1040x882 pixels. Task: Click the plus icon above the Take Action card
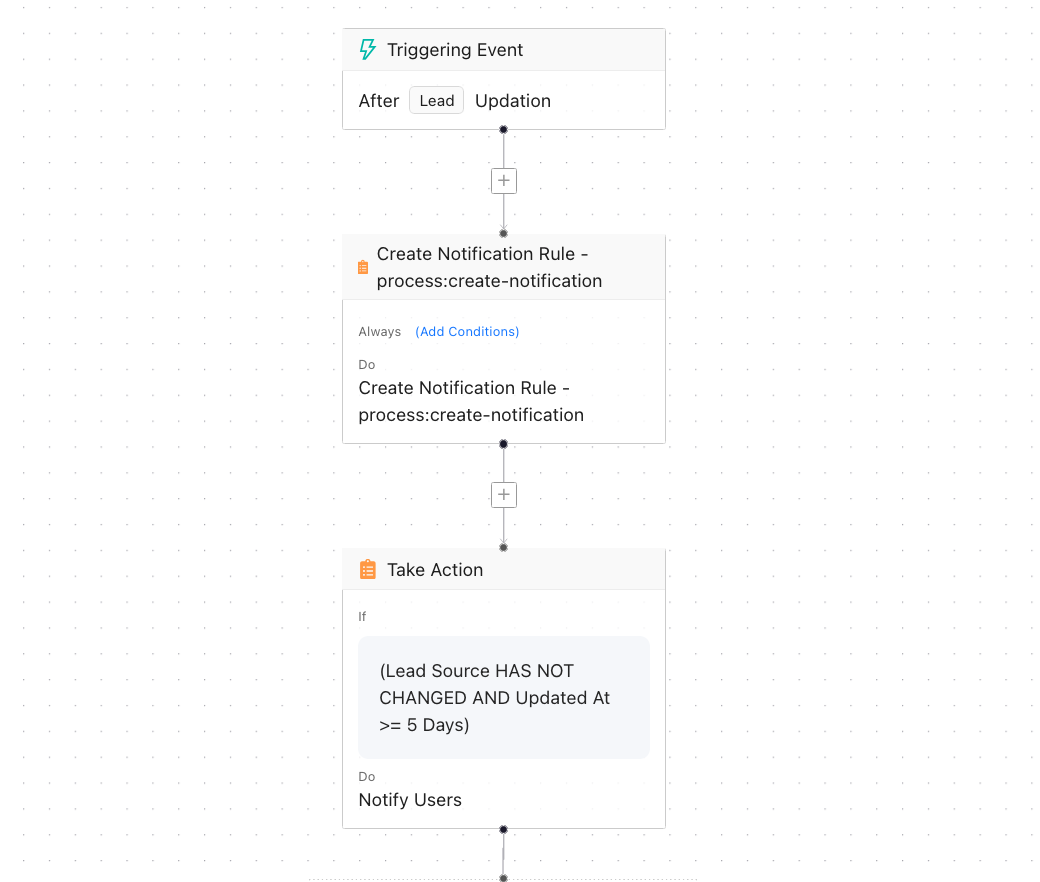click(503, 494)
